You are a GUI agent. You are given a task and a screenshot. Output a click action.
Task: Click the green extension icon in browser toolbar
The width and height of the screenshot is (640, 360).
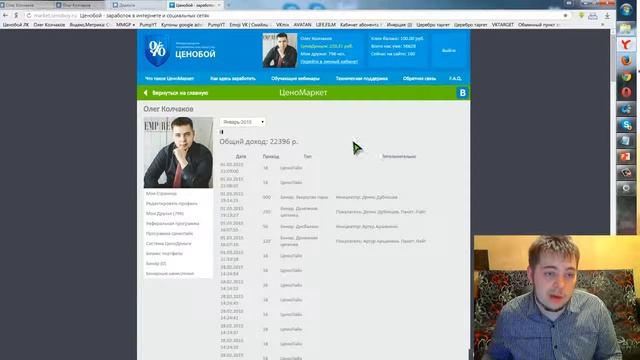(x=581, y=16)
